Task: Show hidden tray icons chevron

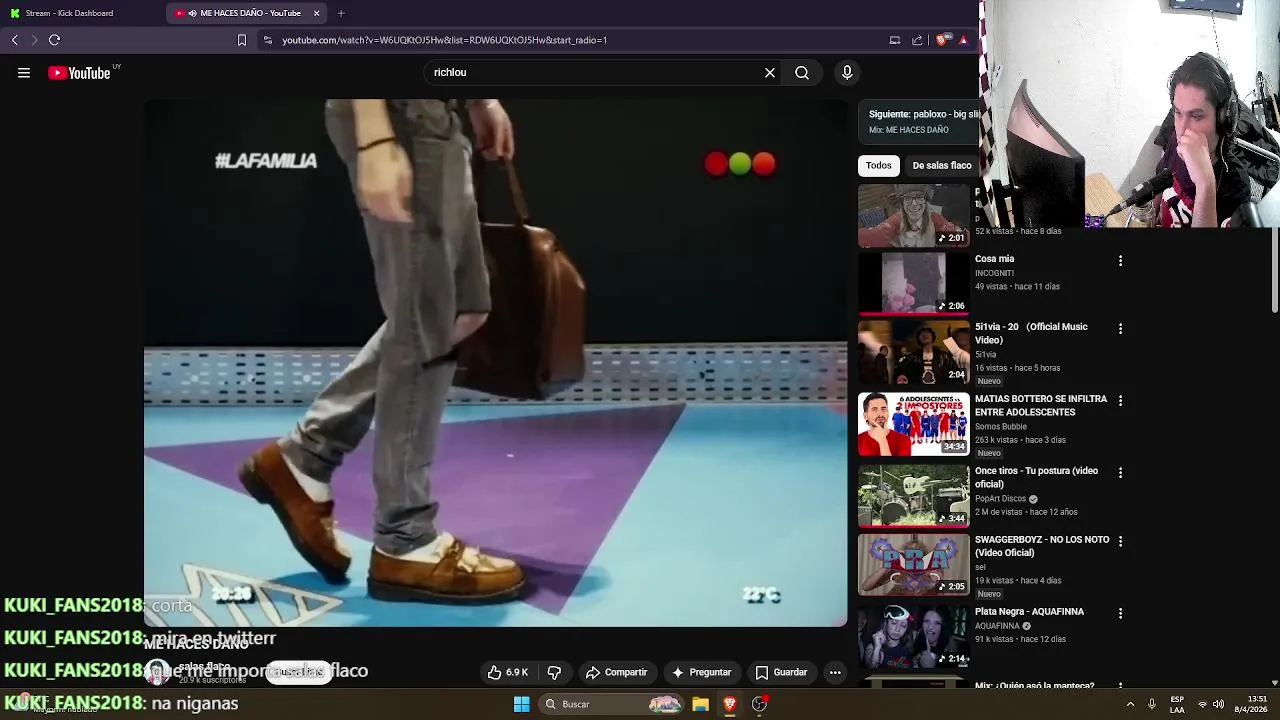Action: (x=1130, y=704)
